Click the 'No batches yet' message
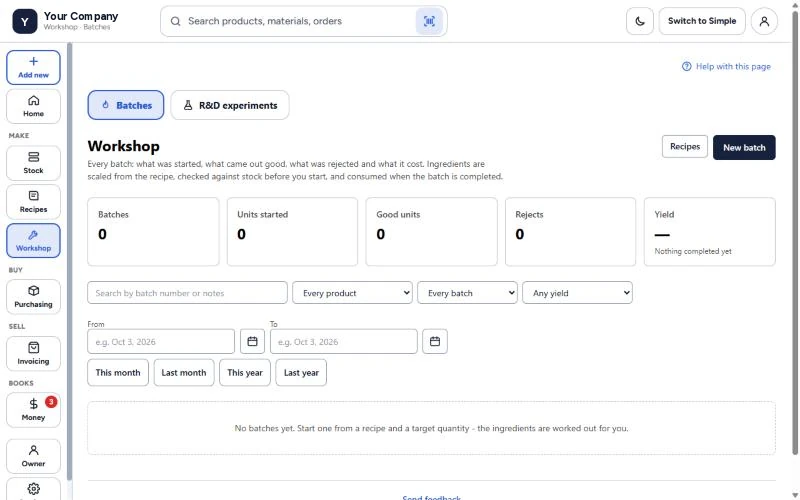This screenshot has width=800, height=500. [431, 428]
